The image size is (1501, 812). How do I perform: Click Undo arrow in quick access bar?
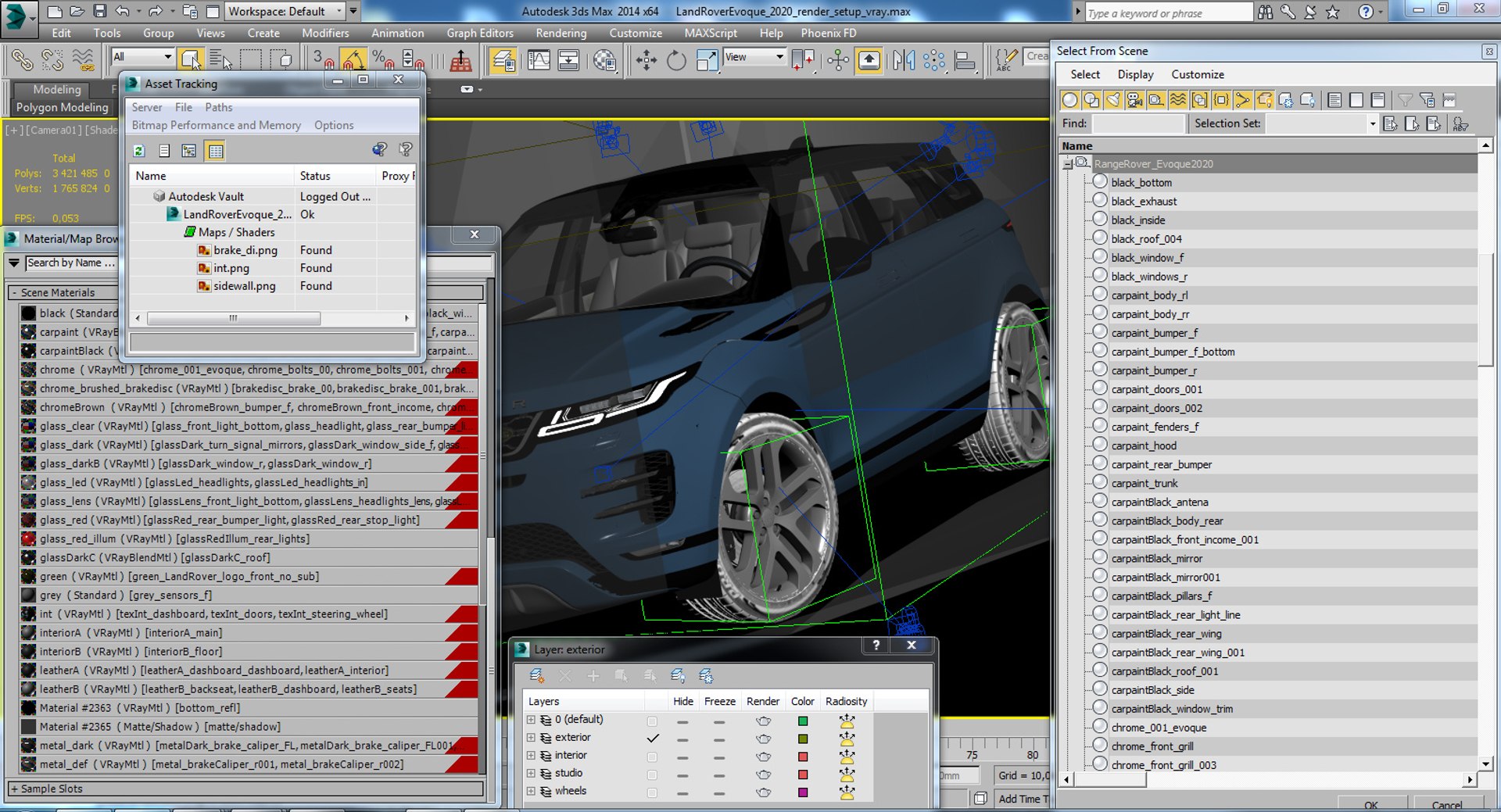[122, 11]
